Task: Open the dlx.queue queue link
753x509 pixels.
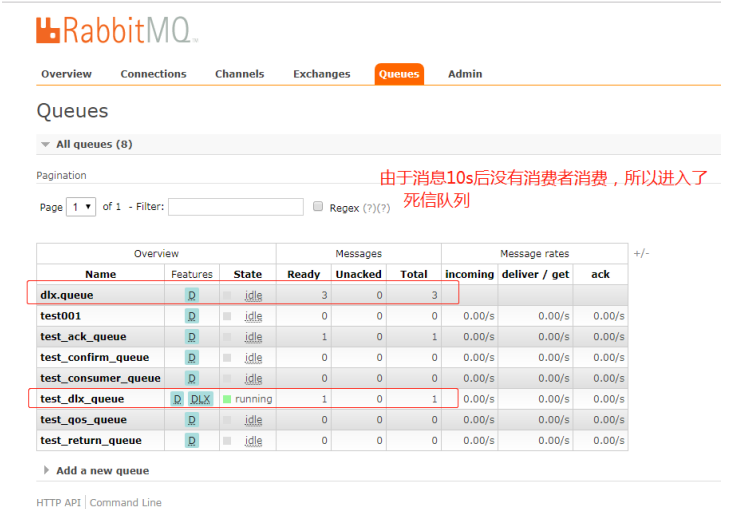Action: tap(67, 295)
